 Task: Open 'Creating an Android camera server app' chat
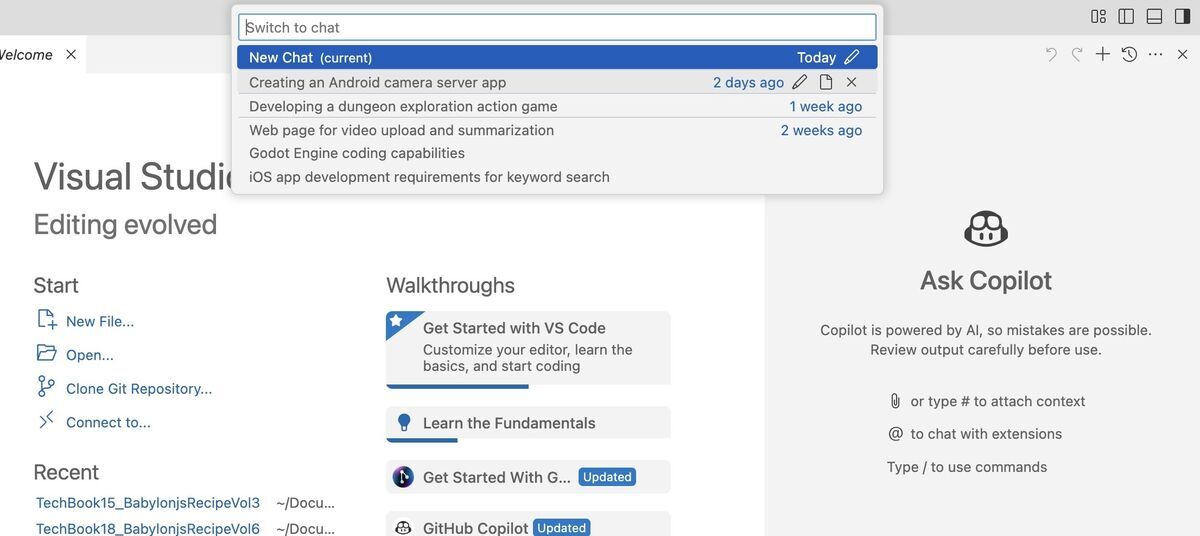pos(557,82)
